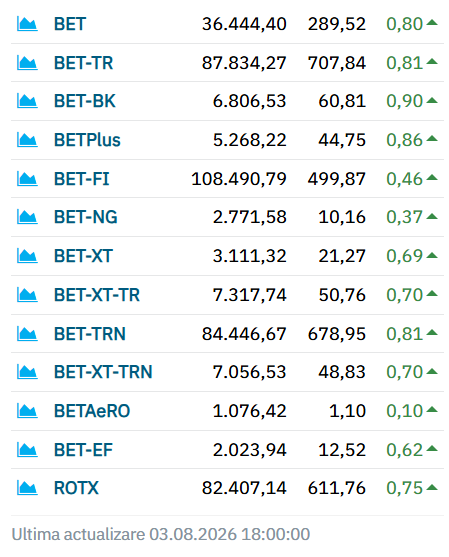Image resolution: width=449 pixels, height=557 pixels.
Task: Select the BET-BK index name
Action: click(85, 101)
